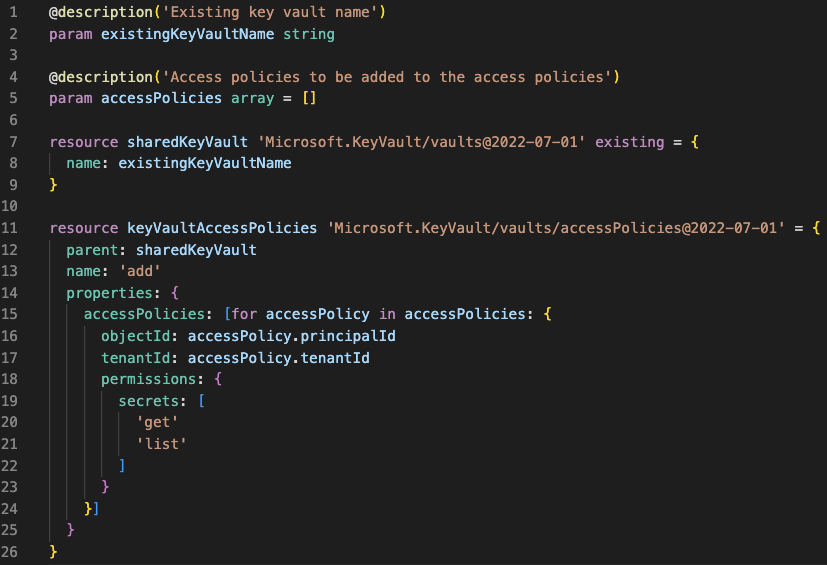Click the 'Access policies to be added' description string
Viewport: 827px width, 565px height.
pyautogui.click(x=387, y=77)
